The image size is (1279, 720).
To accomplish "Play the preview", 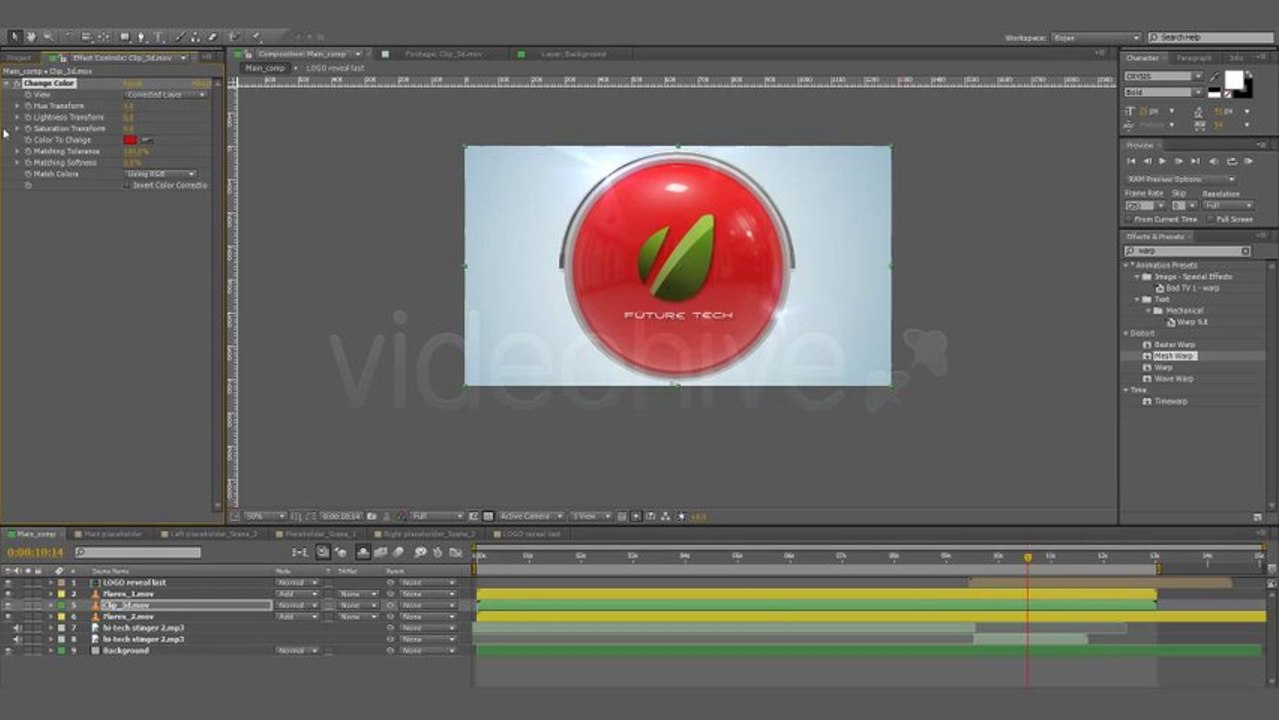I will [1162, 161].
